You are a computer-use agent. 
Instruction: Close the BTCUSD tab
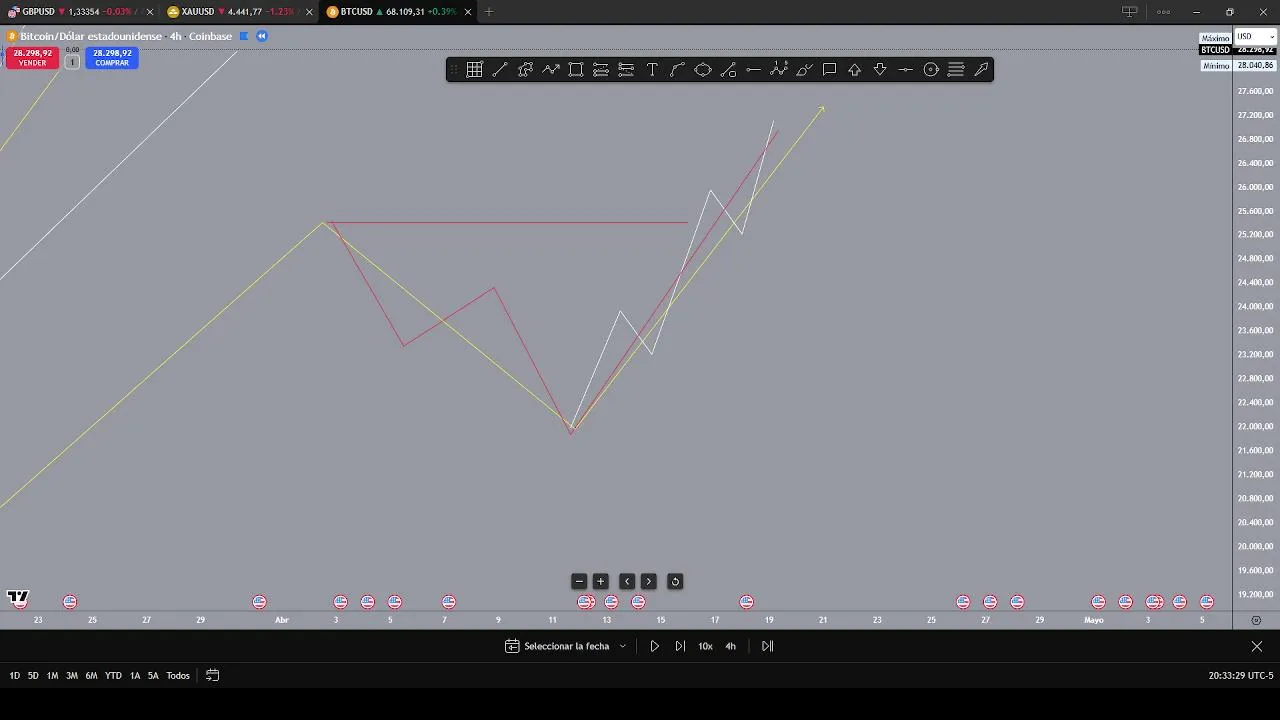468,12
